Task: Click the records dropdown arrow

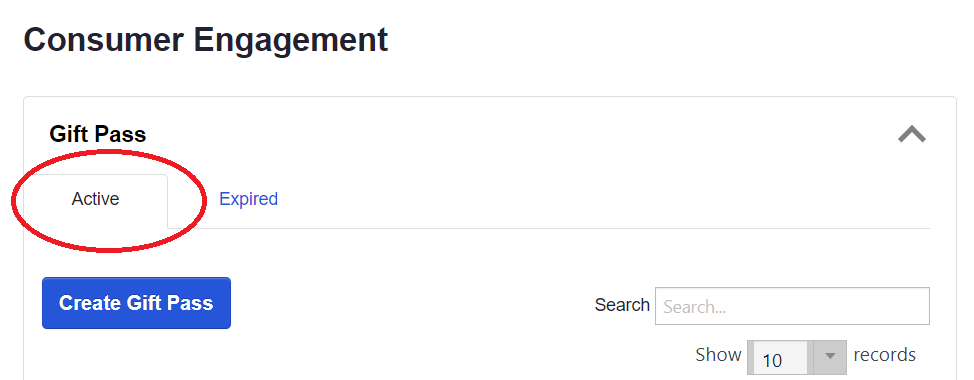Action: click(x=830, y=357)
